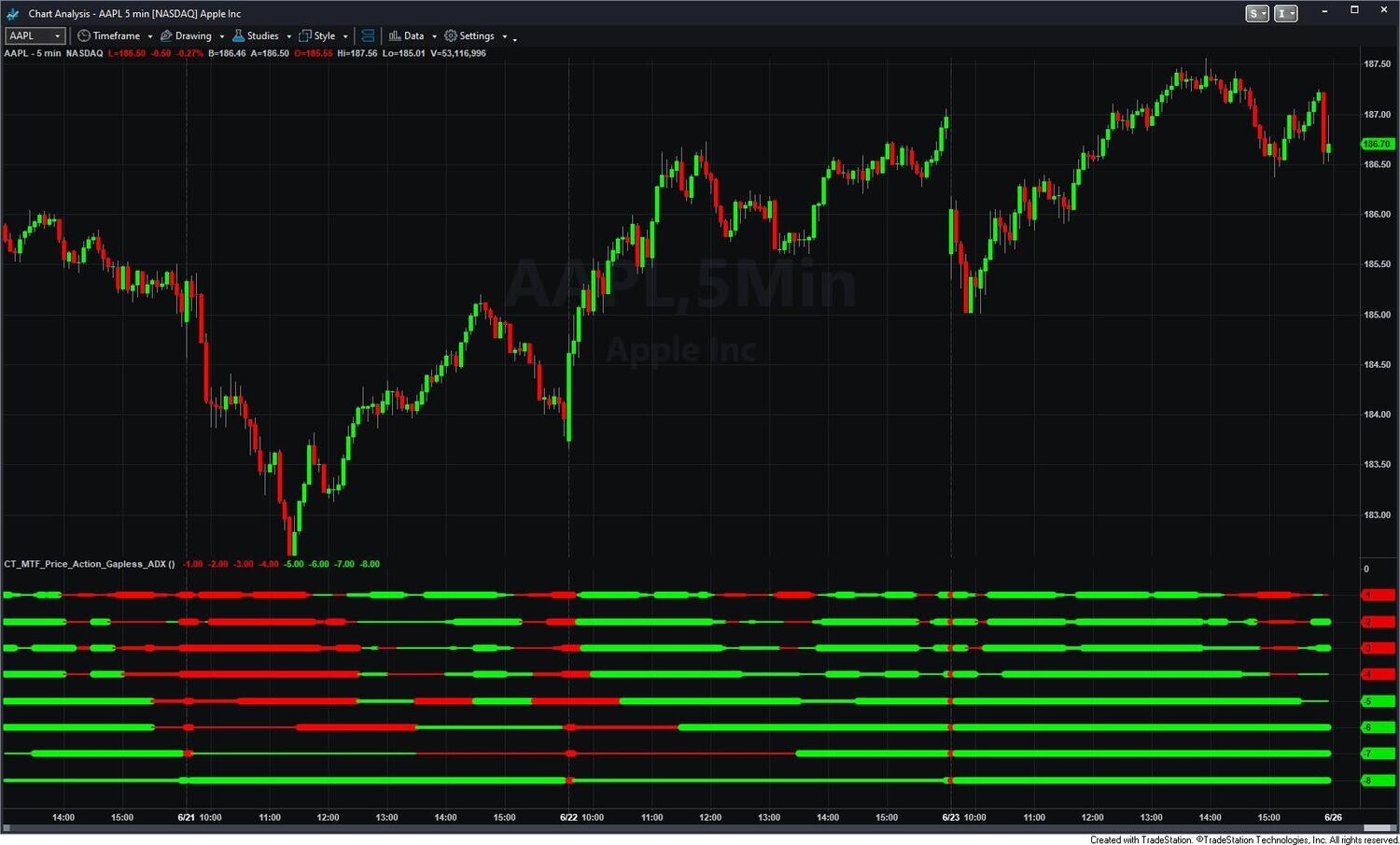This screenshot has width=1400, height=845.
Task: Click the blue stacked-panels toolbar icon
Action: click(x=368, y=35)
